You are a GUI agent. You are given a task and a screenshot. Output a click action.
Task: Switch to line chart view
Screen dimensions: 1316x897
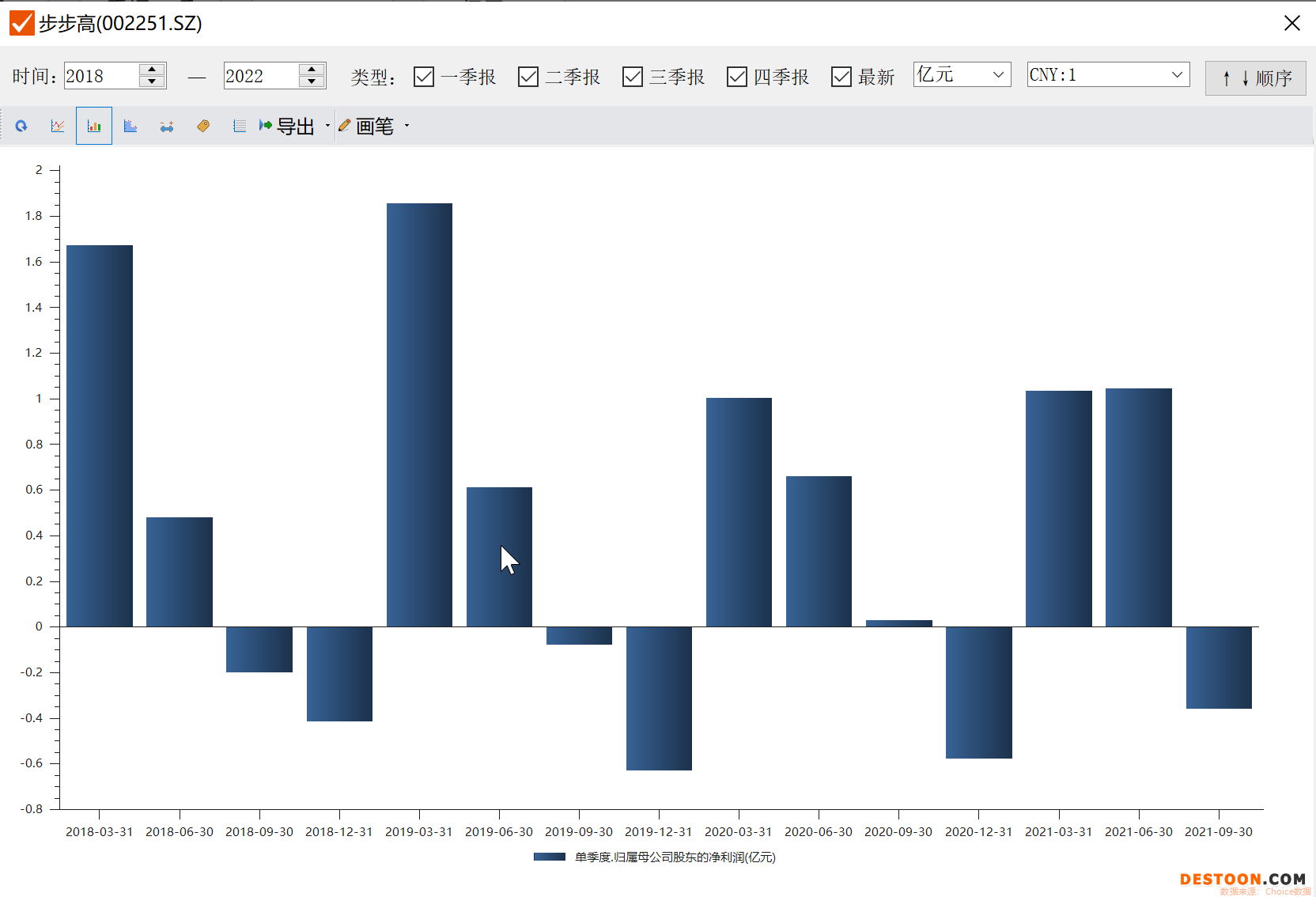[58, 126]
